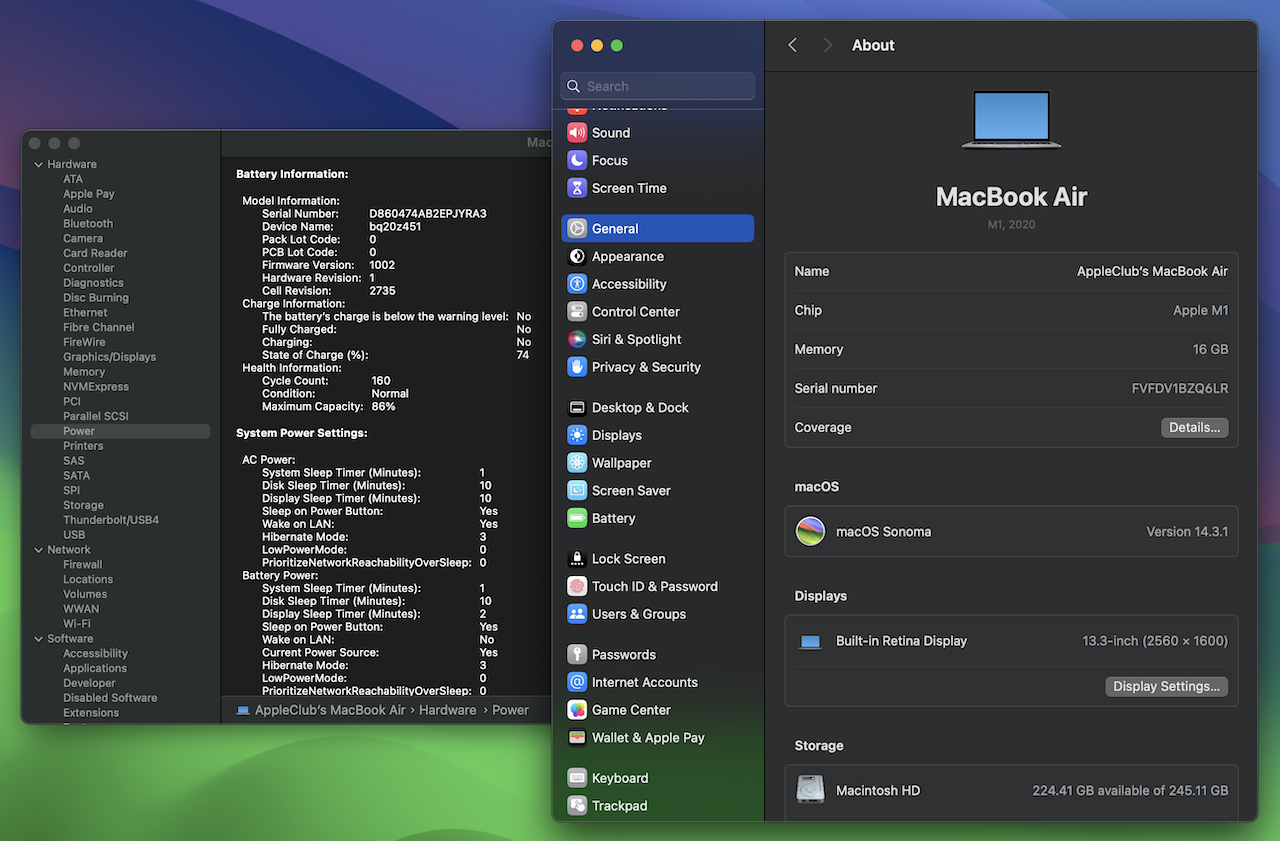This screenshot has width=1280, height=841.
Task: Click the Touch ID fingerprint icon
Action: click(577, 586)
